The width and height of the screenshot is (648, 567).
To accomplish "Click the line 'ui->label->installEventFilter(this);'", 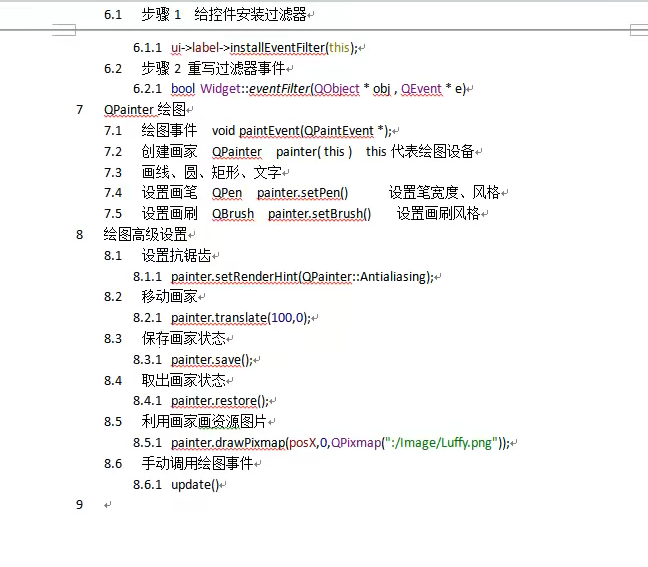I will click(264, 48).
